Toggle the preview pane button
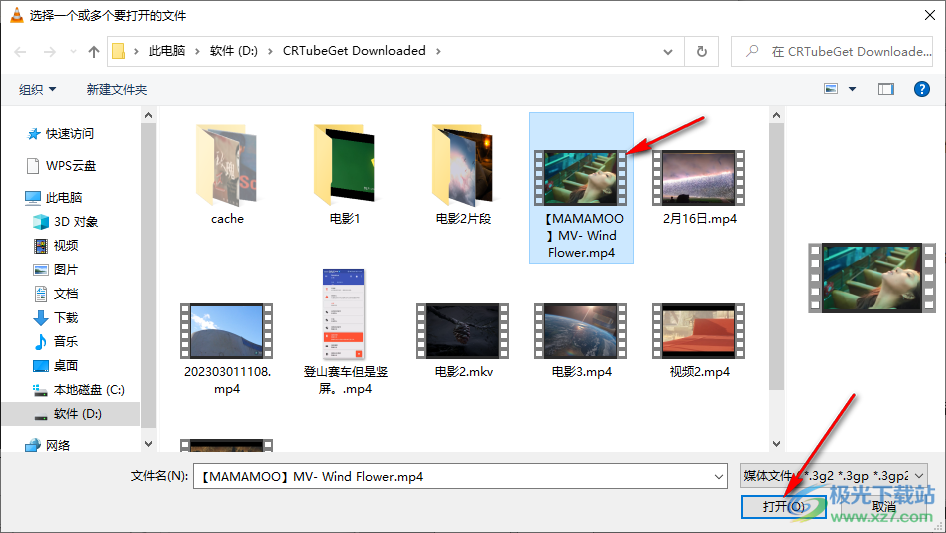 (x=886, y=89)
